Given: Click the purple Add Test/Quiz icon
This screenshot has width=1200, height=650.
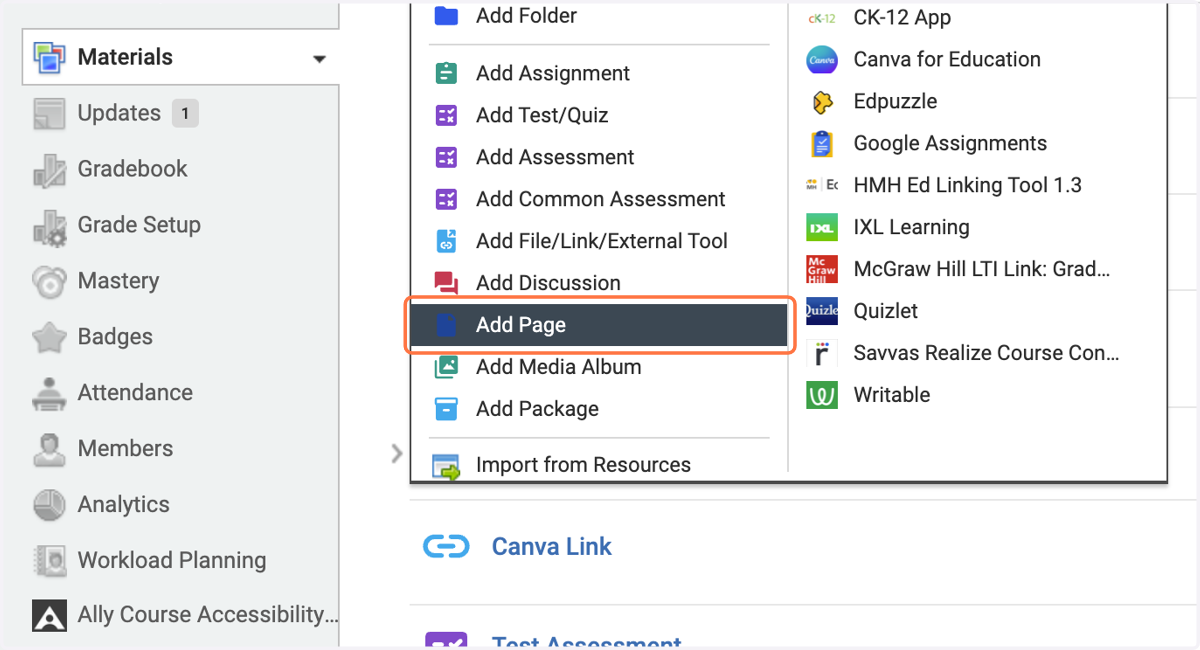Looking at the screenshot, I should tap(446, 115).
